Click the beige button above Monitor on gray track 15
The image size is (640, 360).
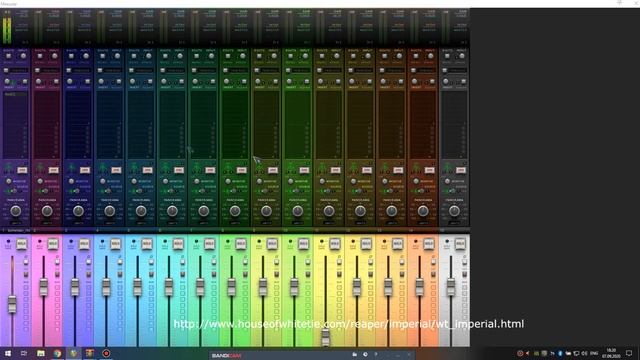(x=461, y=170)
